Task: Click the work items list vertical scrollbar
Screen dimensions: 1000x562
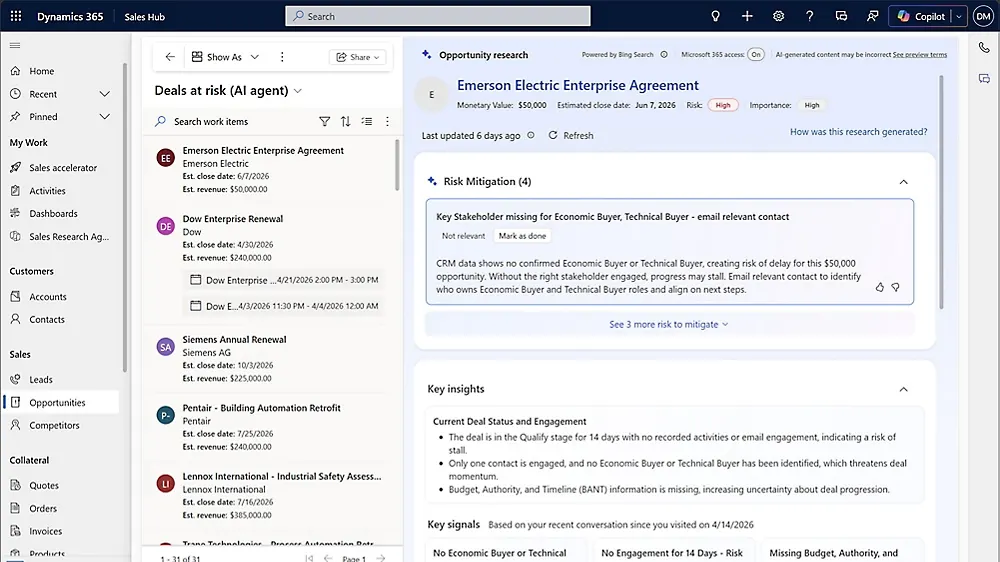Action: point(397,166)
